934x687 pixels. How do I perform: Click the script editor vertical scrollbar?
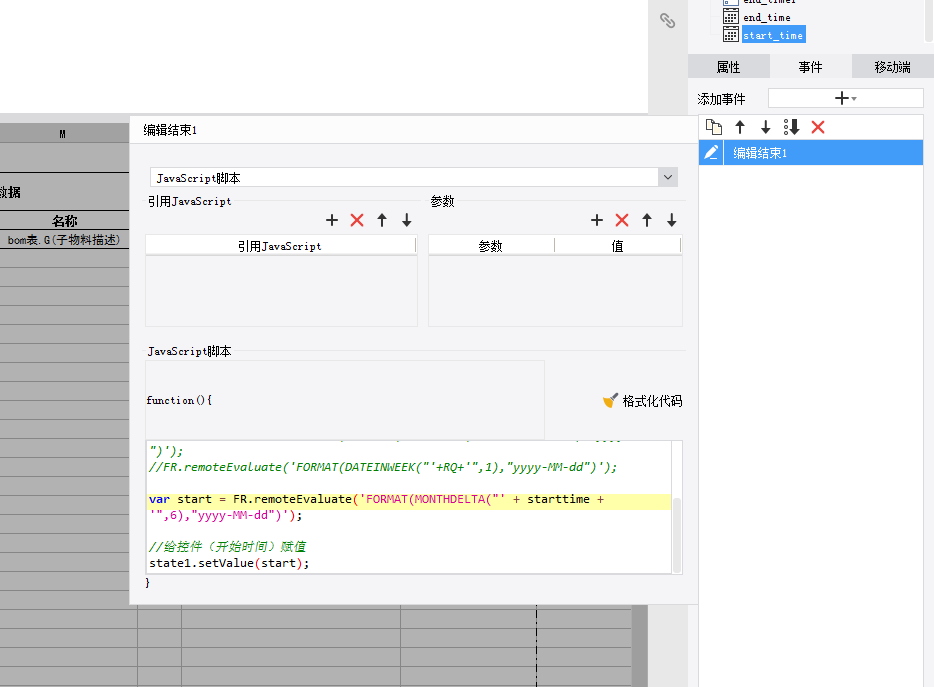[677, 534]
